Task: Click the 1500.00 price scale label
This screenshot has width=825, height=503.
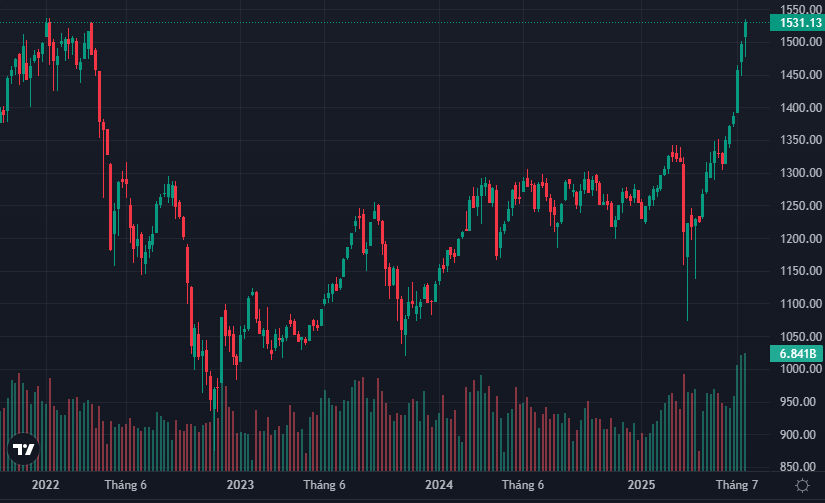Action: pos(796,42)
